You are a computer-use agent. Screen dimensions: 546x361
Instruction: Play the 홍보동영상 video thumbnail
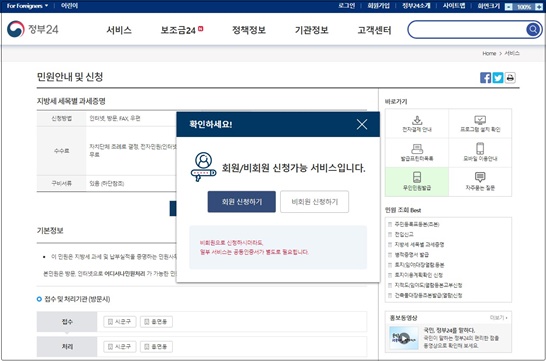[x=404, y=338]
